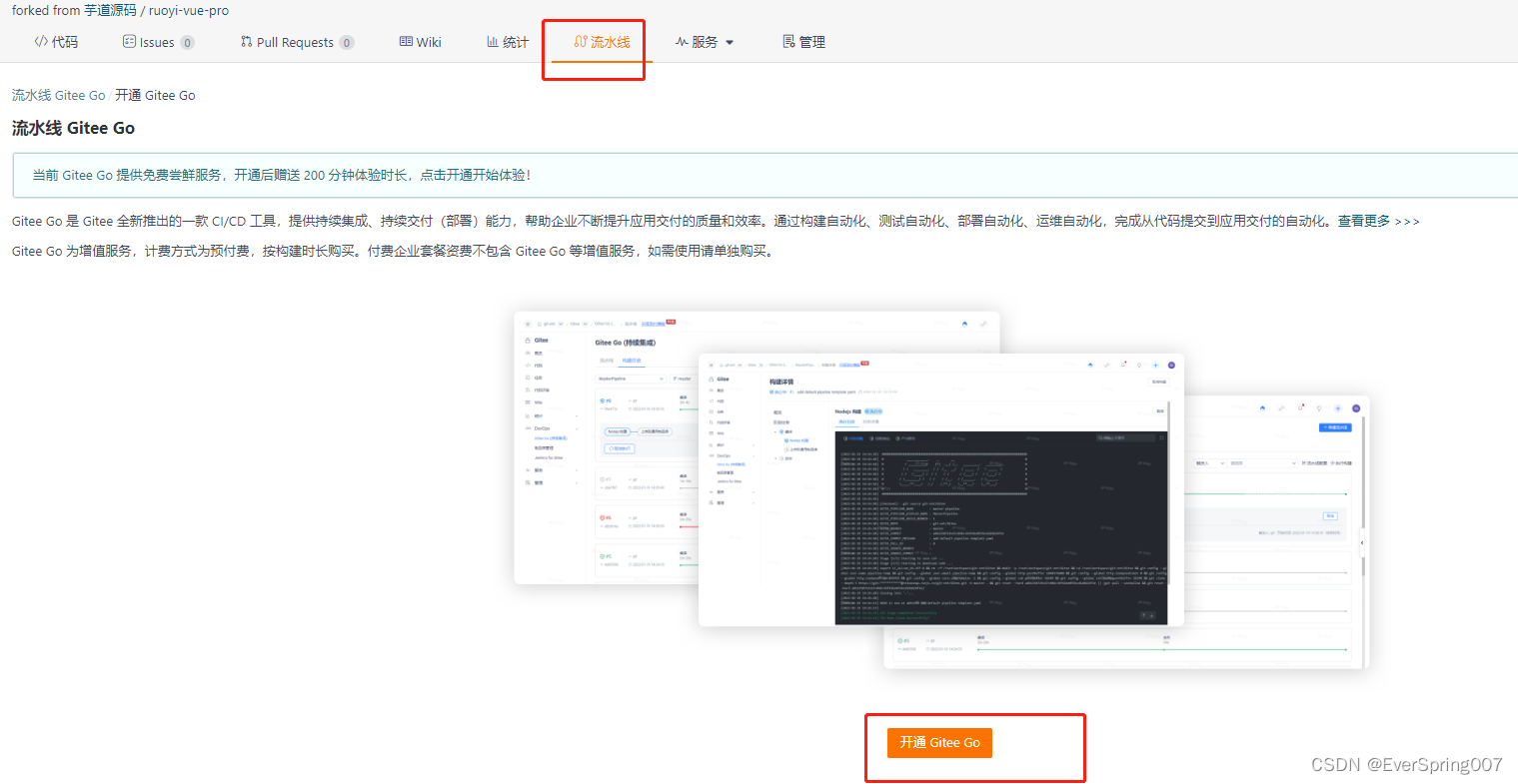1518x784 pixels.
Task: Click the statistics bar chart icon
Action: (x=493, y=41)
